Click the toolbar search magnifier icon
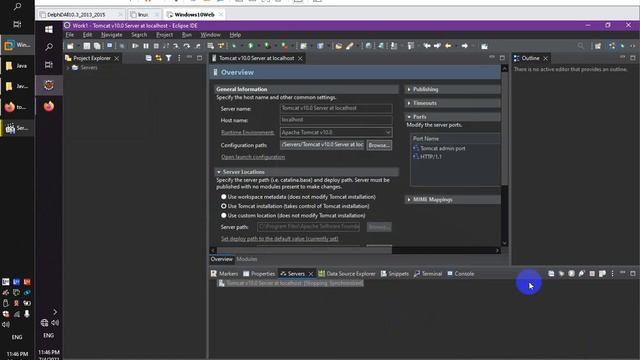Viewport: 640px width, 360px height. click(581, 46)
